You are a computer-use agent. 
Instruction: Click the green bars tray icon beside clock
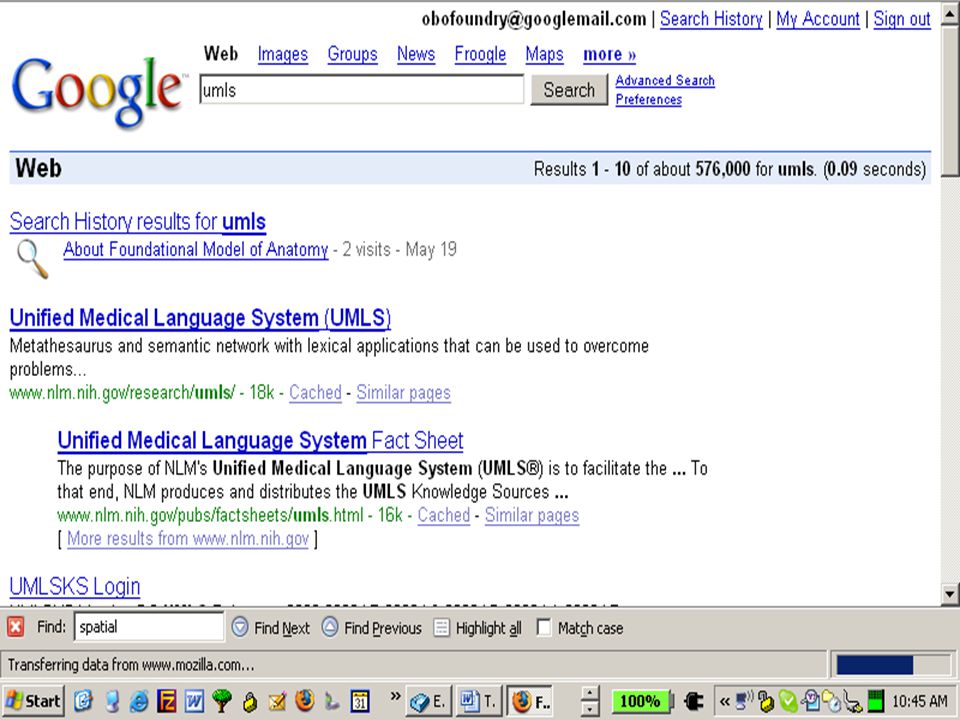(876, 701)
